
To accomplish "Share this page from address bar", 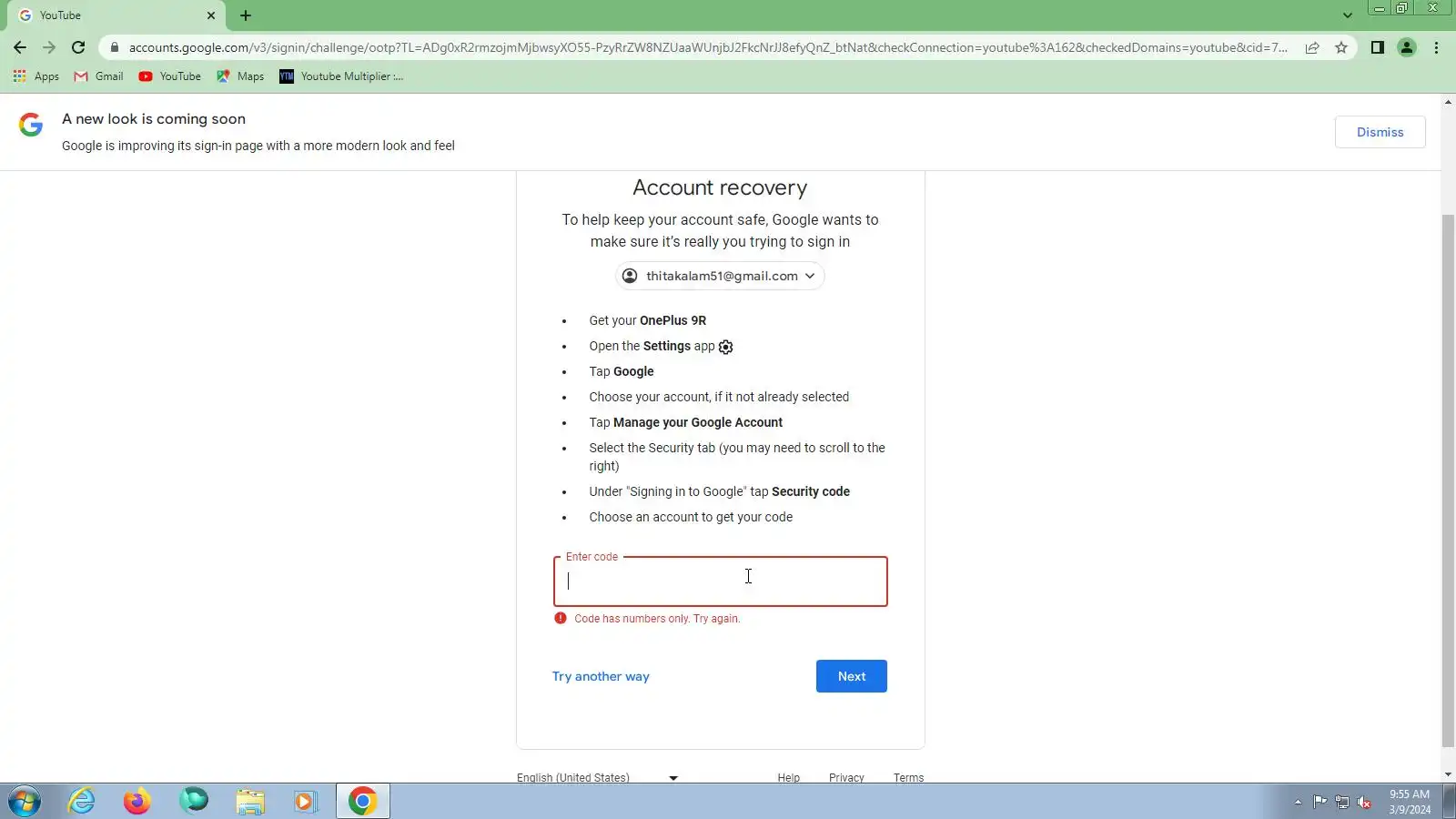I will [1312, 47].
